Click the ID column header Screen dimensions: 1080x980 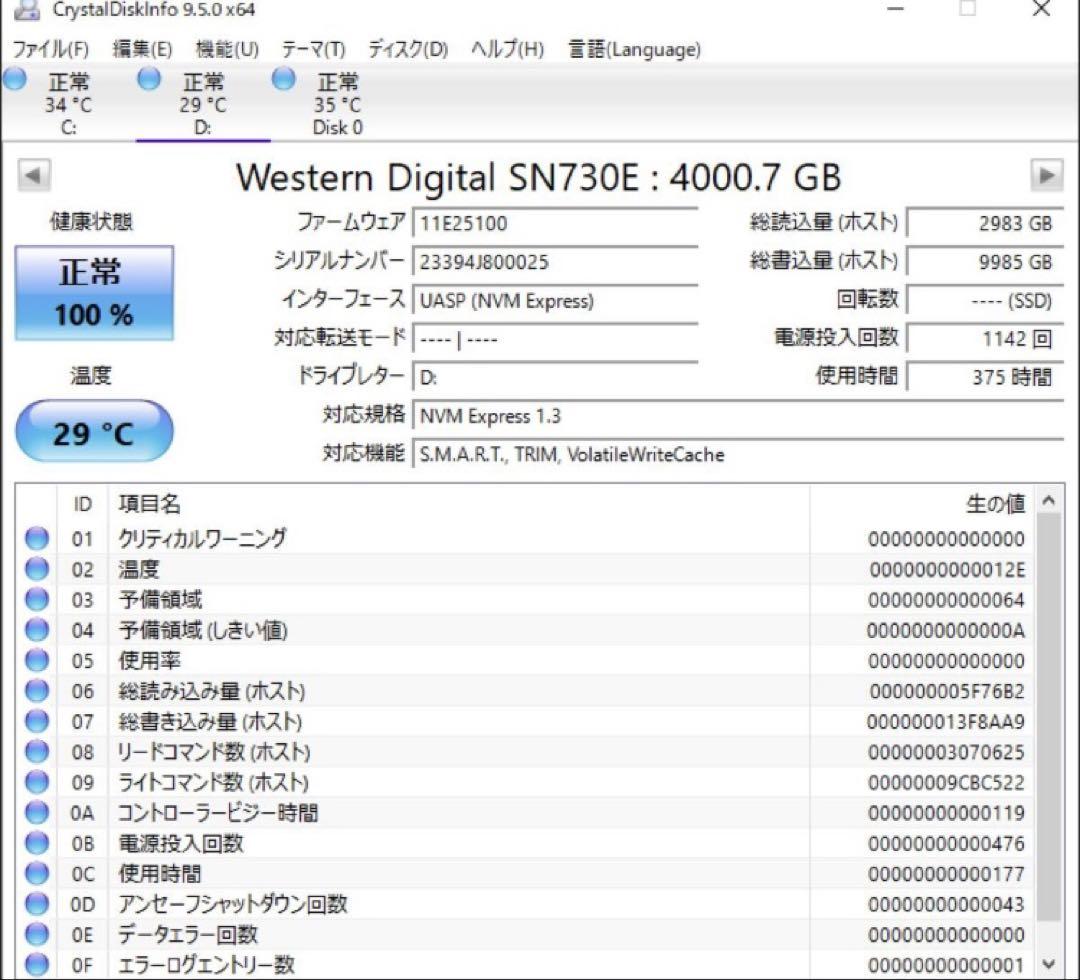click(82, 504)
